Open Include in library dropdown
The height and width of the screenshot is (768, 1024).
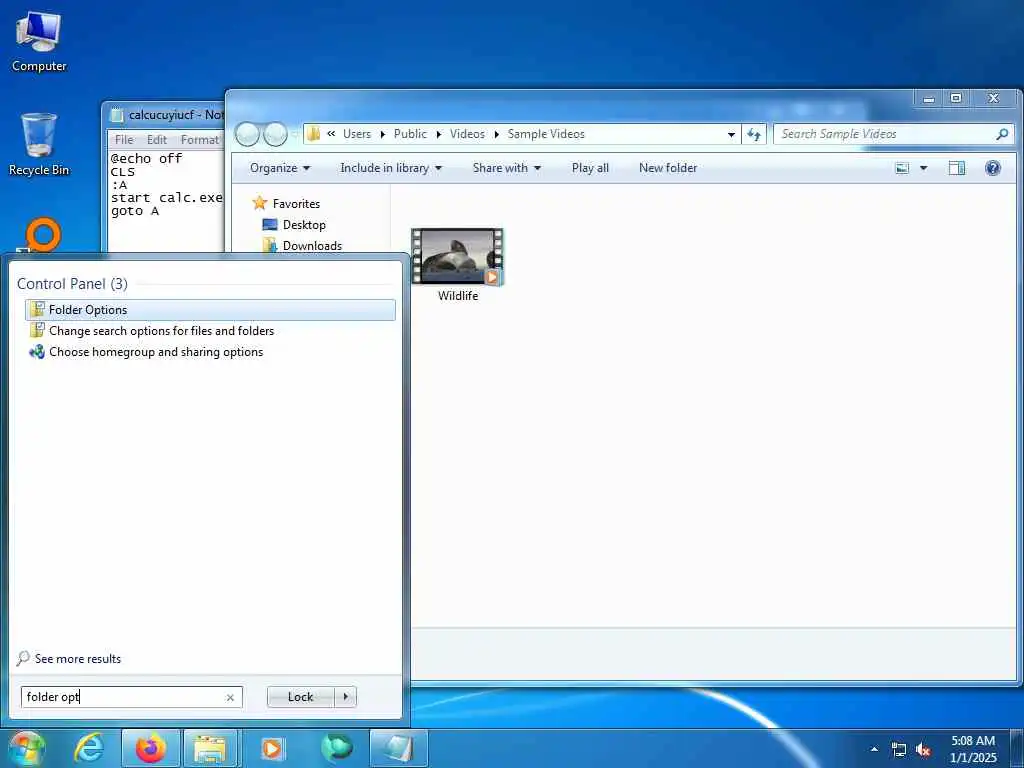[391, 168]
